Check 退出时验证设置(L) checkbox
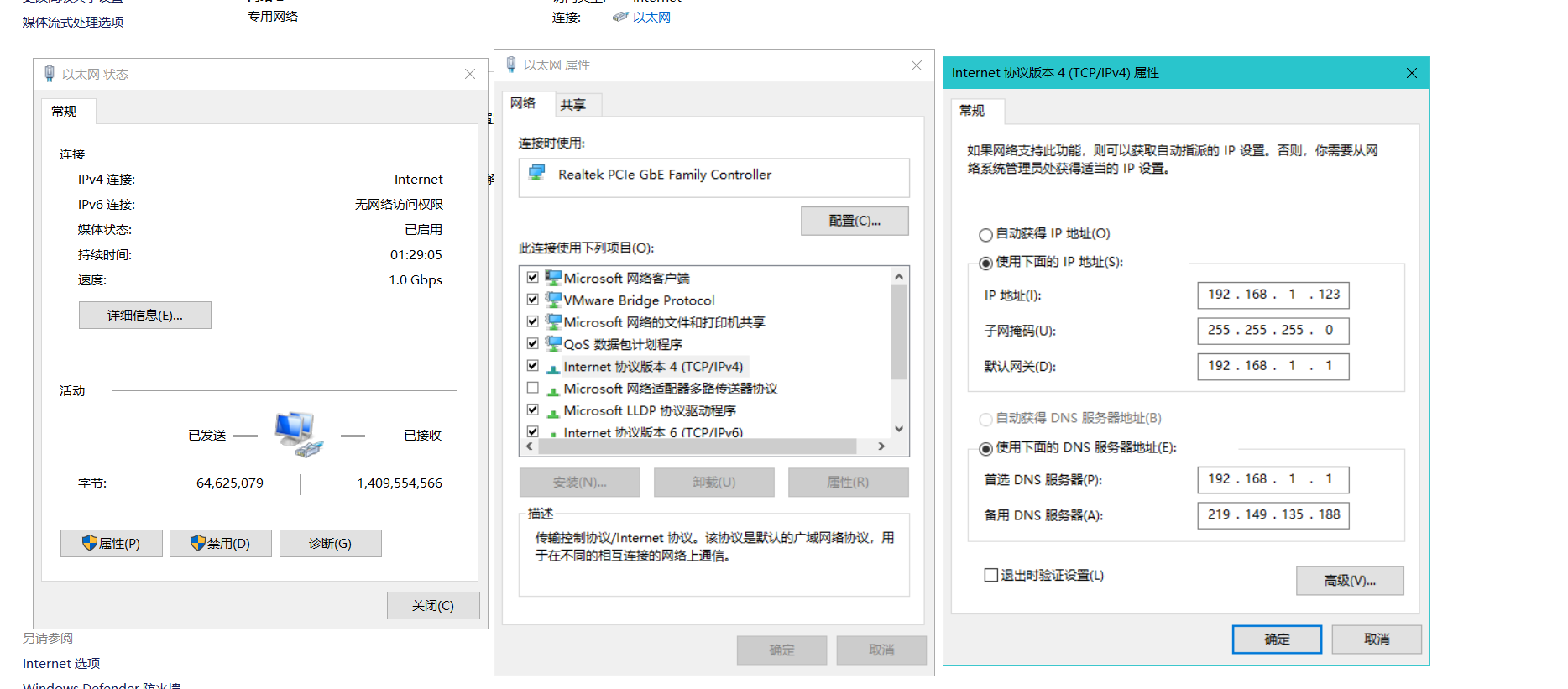 [x=990, y=575]
